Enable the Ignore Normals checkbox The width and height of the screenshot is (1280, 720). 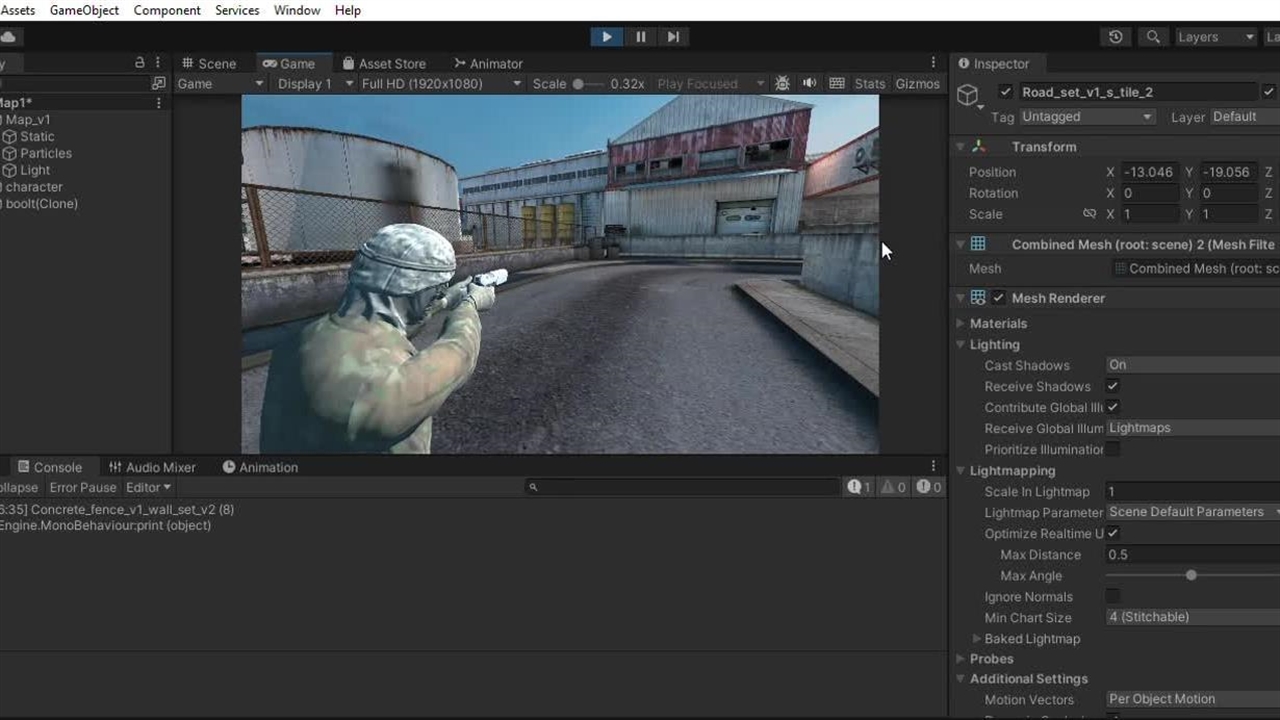click(x=1112, y=596)
